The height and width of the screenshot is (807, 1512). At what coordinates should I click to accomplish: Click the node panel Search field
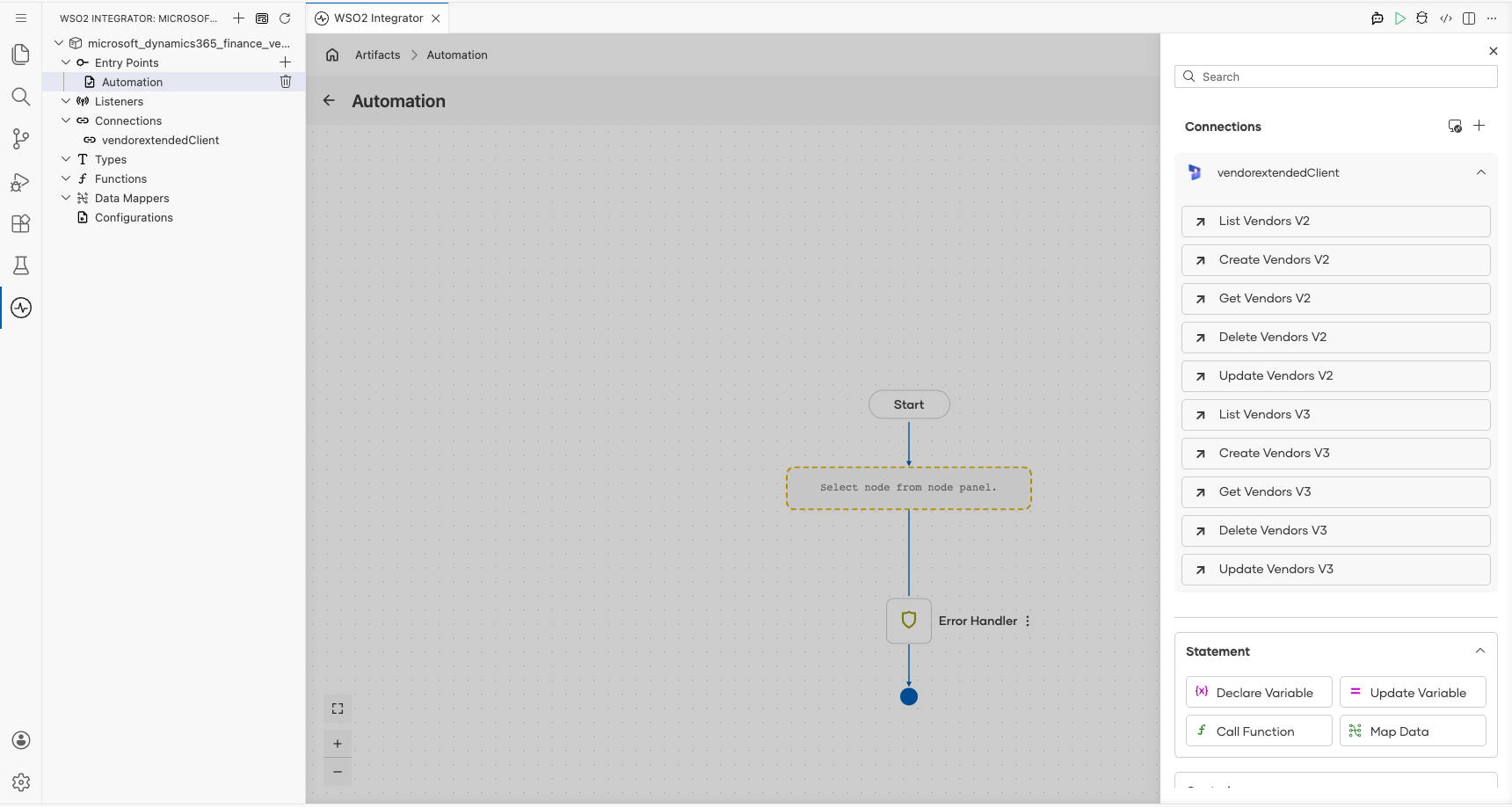point(1336,76)
